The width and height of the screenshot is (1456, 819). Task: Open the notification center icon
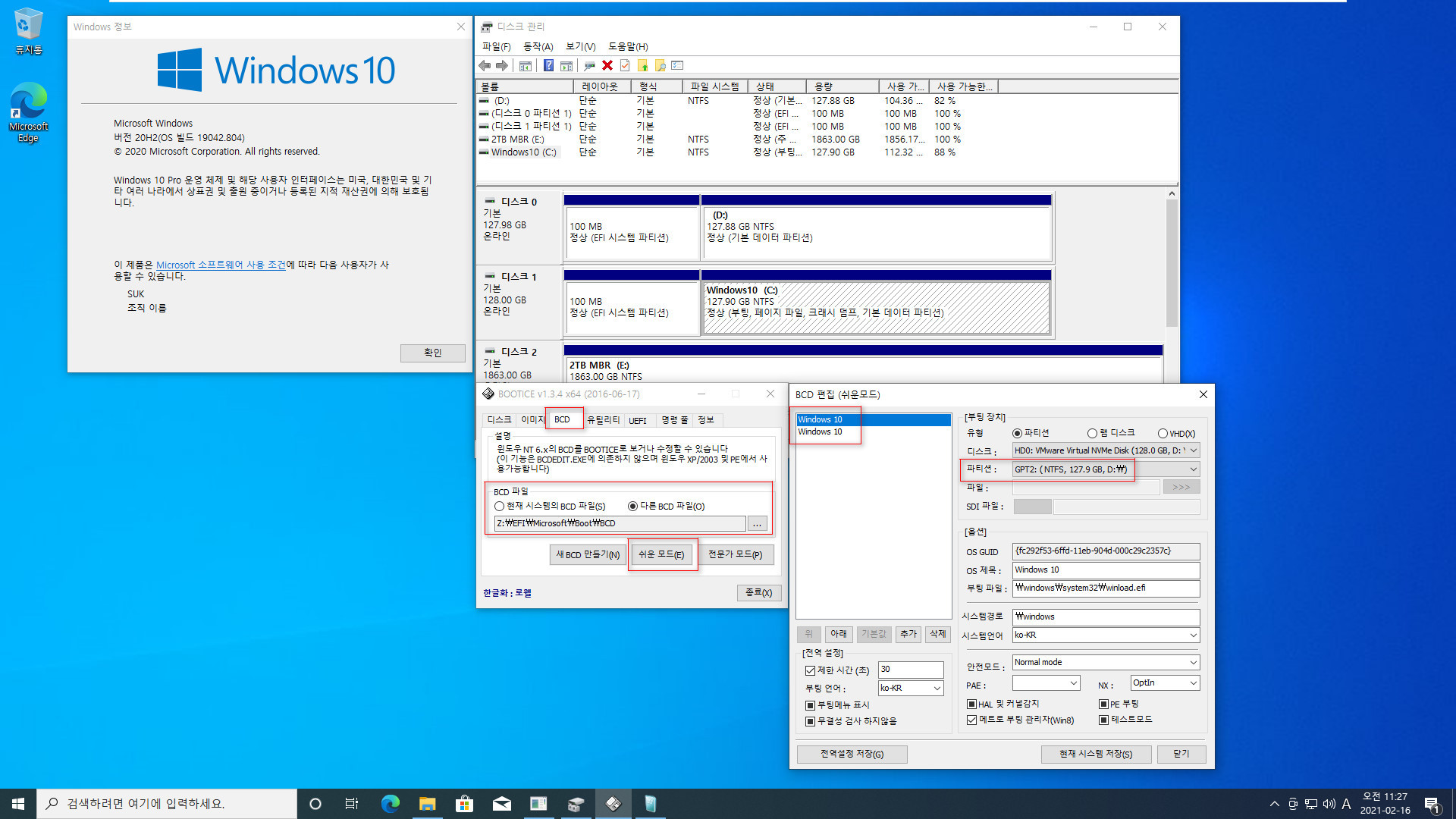tap(1432, 804)
